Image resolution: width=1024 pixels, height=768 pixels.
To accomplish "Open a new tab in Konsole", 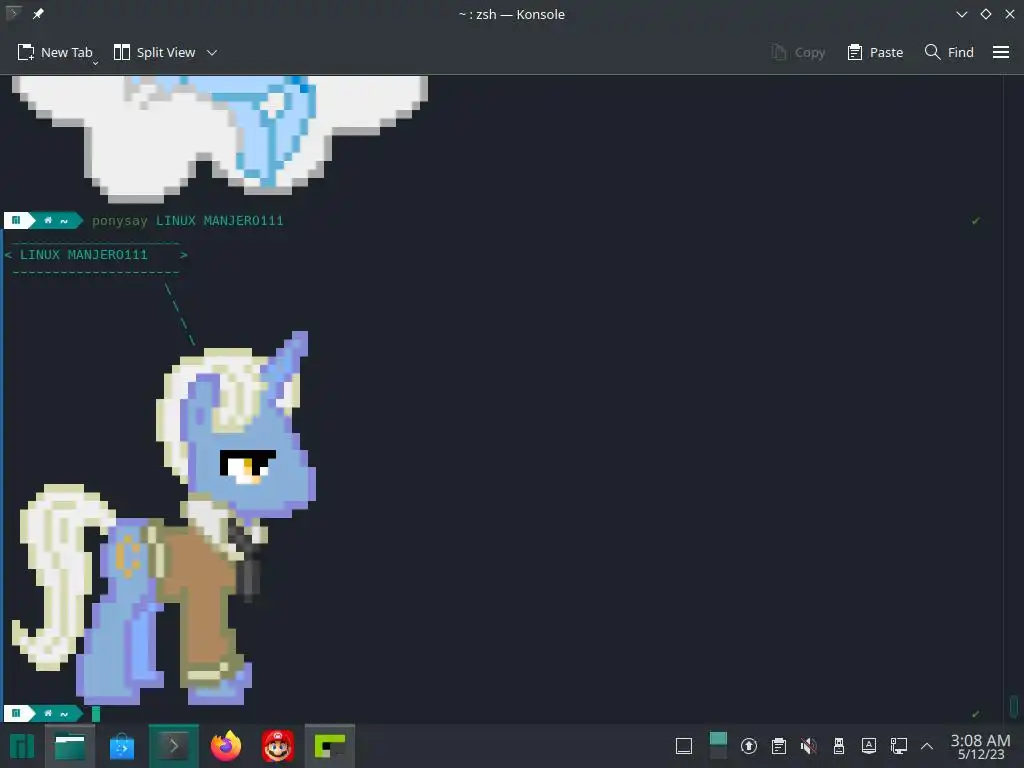I will pyautogui.click(x=54, y=52).
